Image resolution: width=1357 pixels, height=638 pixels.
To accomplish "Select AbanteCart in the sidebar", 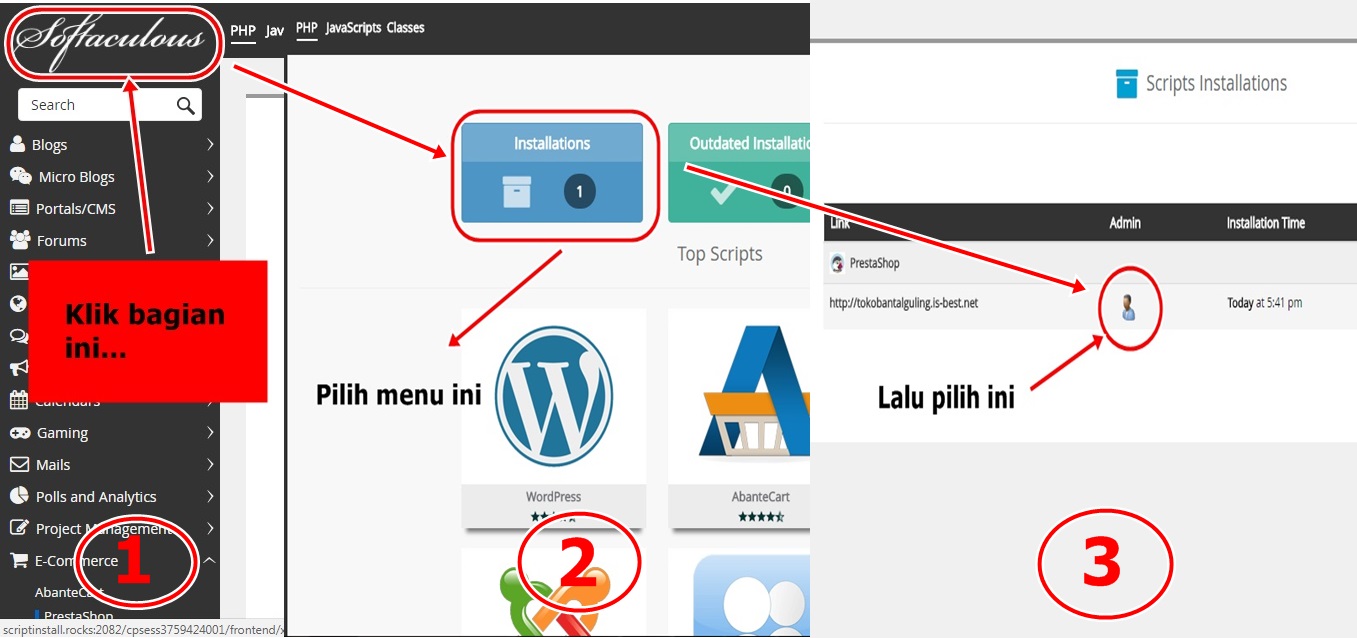I will click(69, 592).
